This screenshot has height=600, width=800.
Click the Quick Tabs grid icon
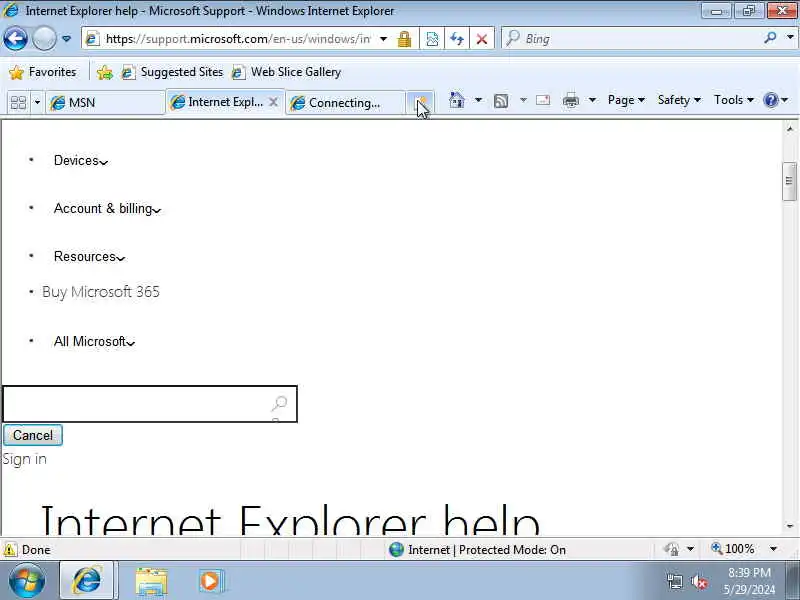coord(18,103)
